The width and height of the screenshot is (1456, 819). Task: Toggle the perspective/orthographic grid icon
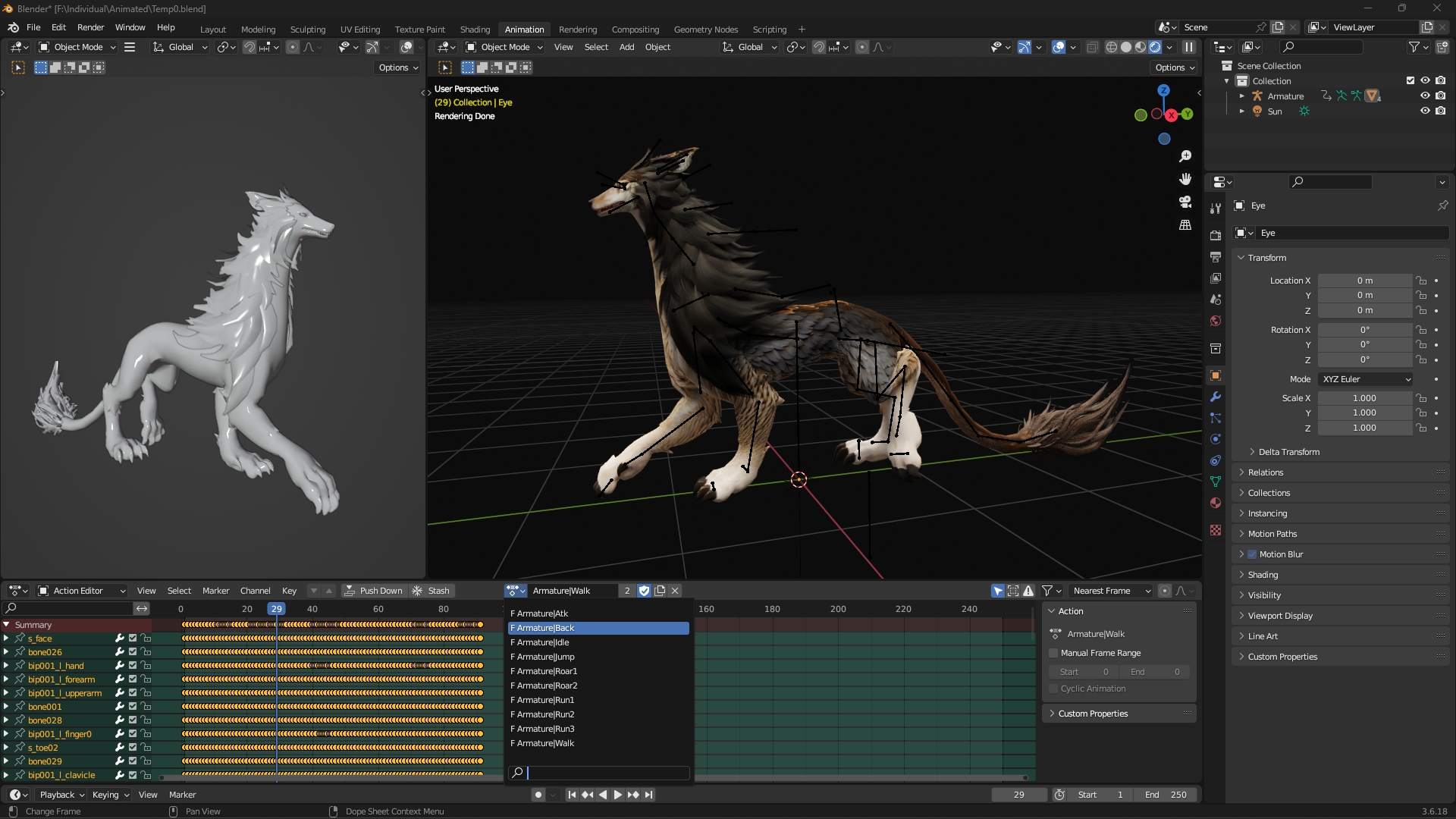[x=1185, y=225]
